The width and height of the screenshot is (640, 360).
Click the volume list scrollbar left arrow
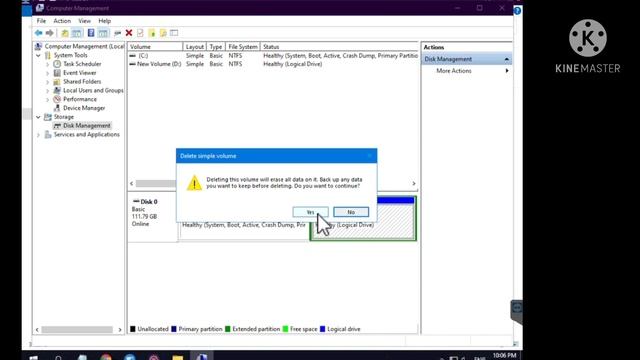(x=131, y=184)
